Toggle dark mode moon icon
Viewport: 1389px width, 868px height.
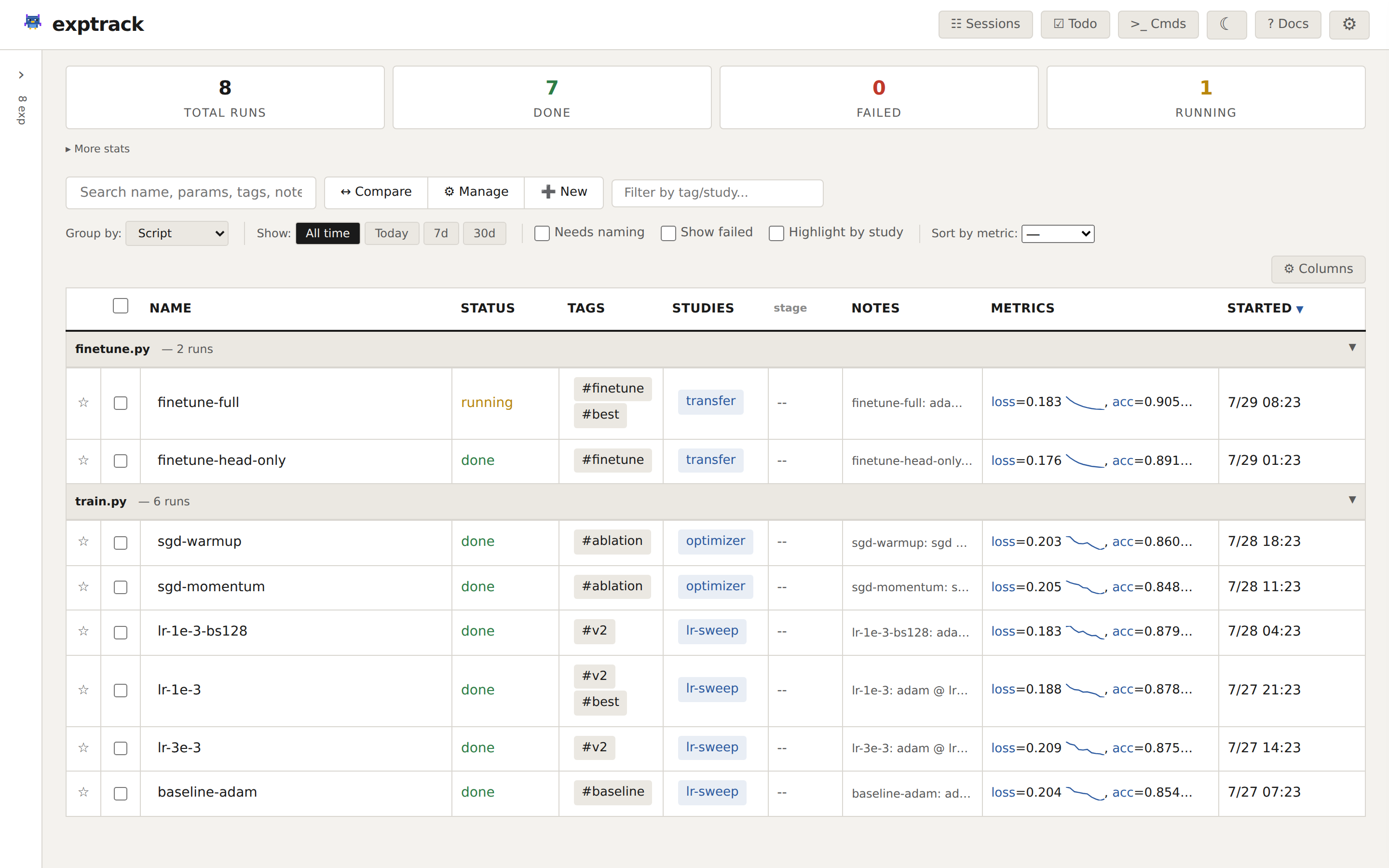[x=1226, y=24]
